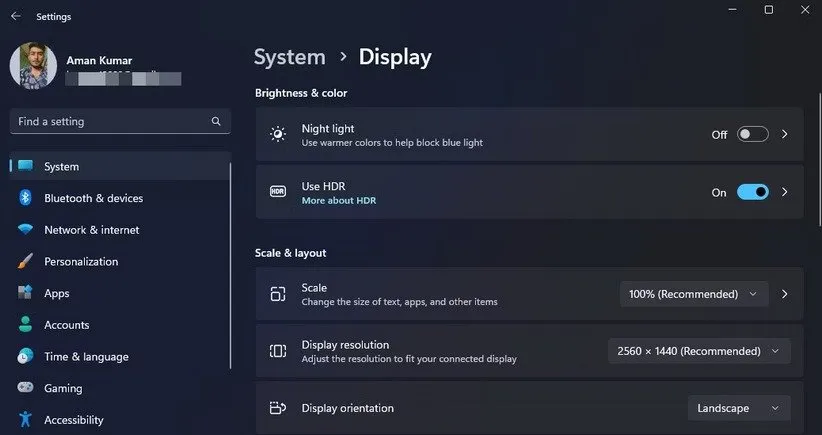This screenshot has height=435, width=822.
Task: Click the Time & language globe icon
Action: pyautogui.click(x=25, y=357)
